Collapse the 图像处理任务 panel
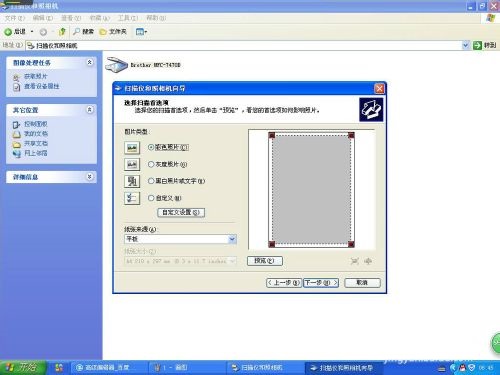This screenshot has width=500, height=375. [x=89, y=62]
